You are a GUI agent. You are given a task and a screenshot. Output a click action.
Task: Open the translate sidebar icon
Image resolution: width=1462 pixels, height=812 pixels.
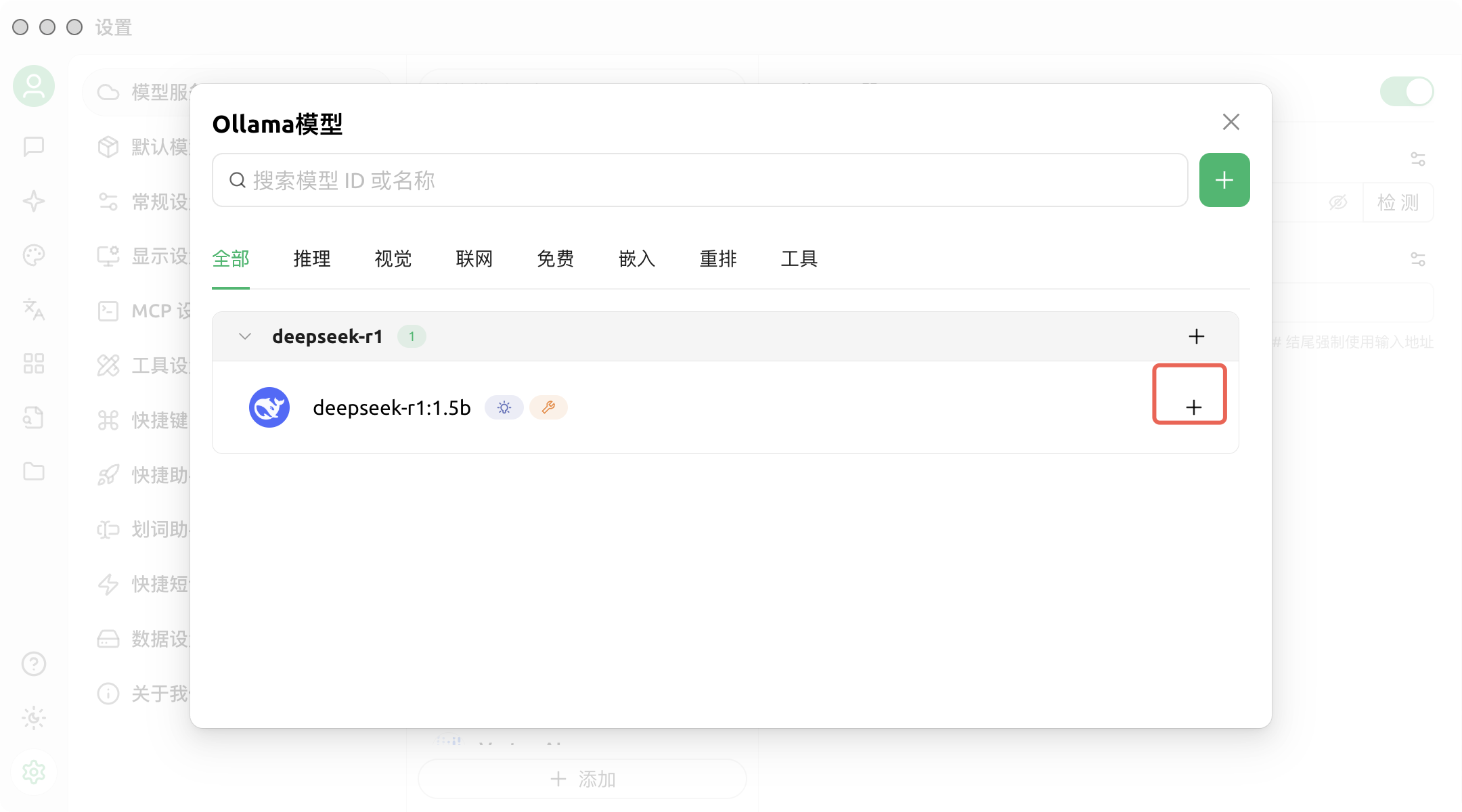point(34,309)
